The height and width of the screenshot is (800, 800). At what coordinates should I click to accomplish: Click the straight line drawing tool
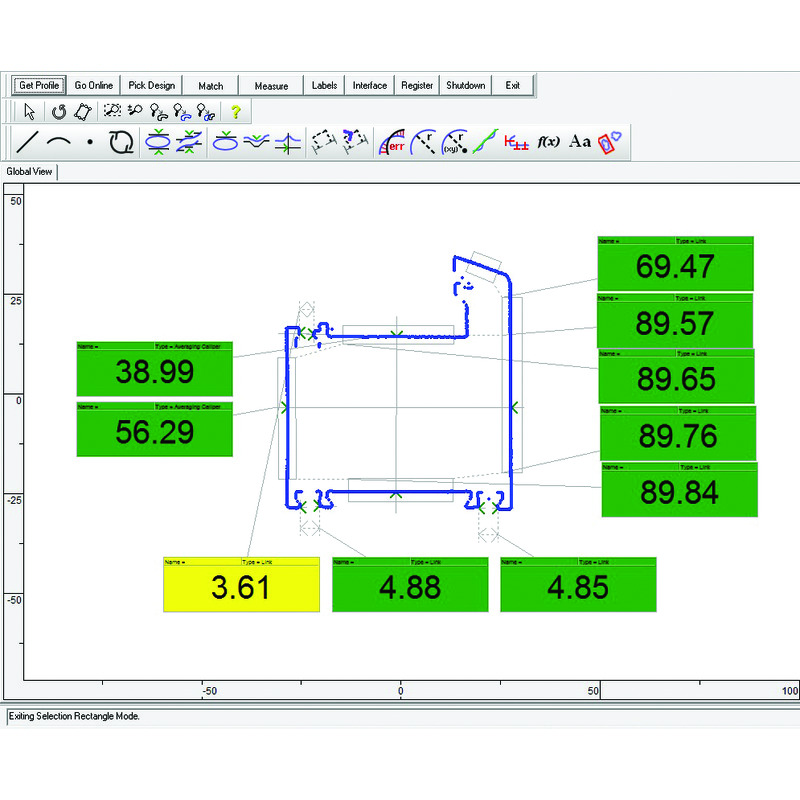[x=29, y=143]
